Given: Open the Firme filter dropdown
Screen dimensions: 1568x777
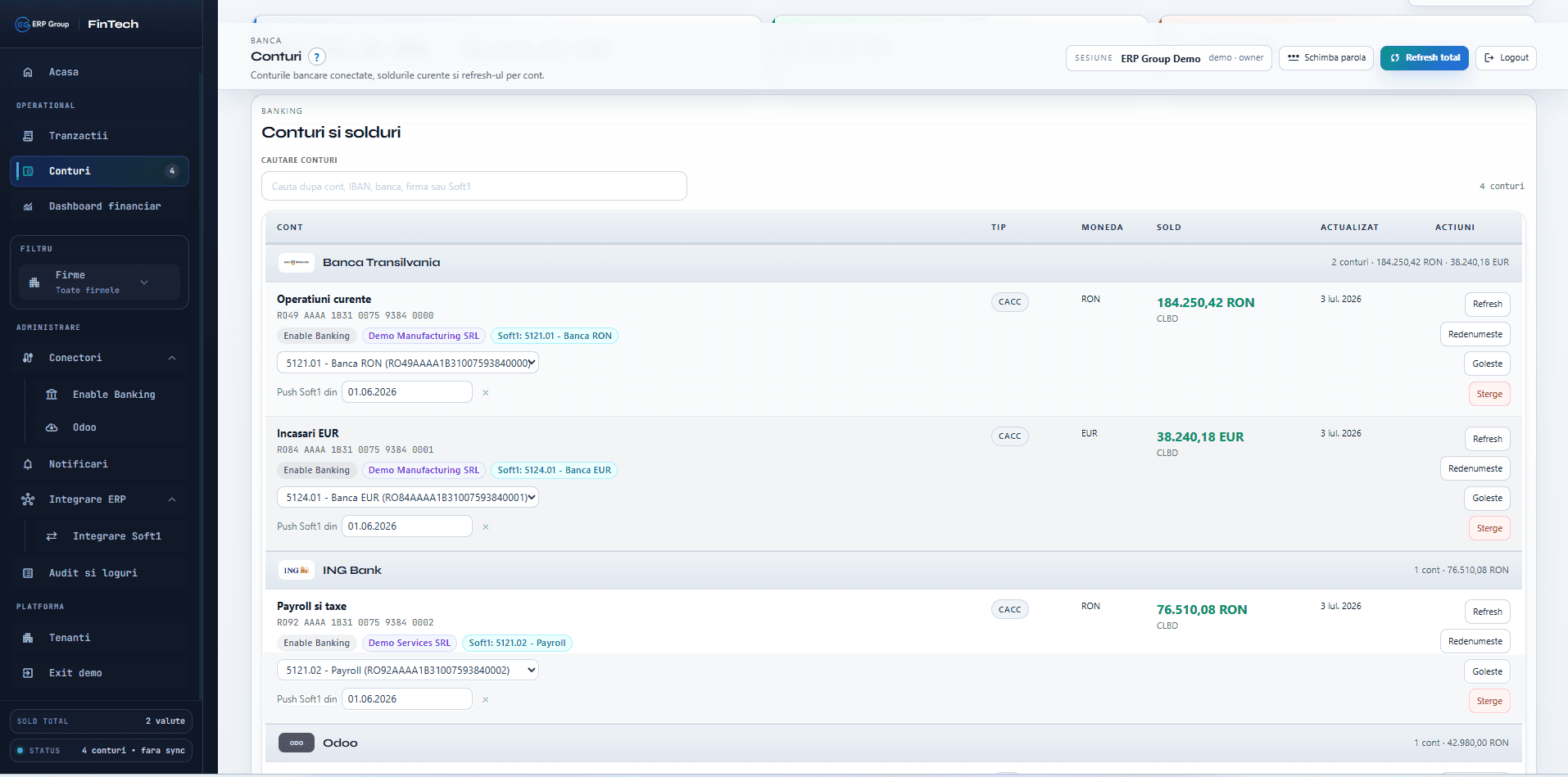Looking at the screenshot, I should point(99,282).
